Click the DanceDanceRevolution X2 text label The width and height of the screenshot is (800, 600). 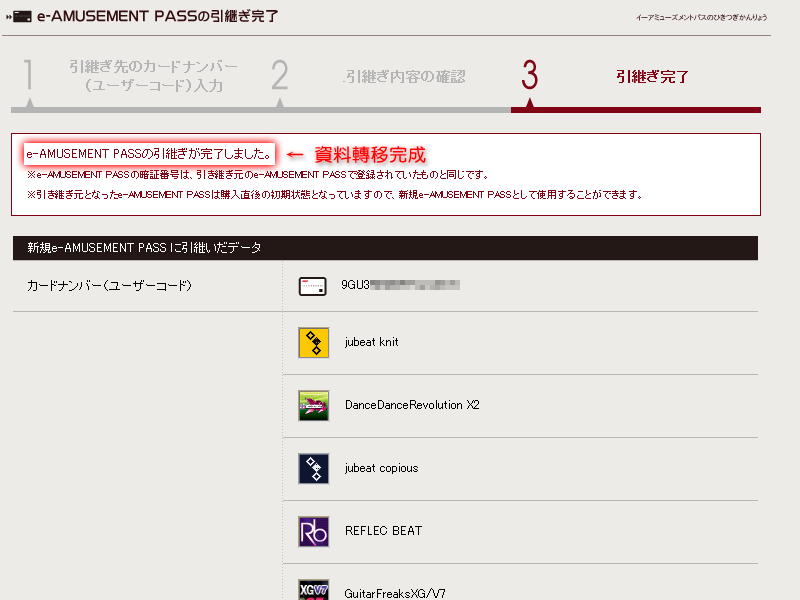coord(412,405)
